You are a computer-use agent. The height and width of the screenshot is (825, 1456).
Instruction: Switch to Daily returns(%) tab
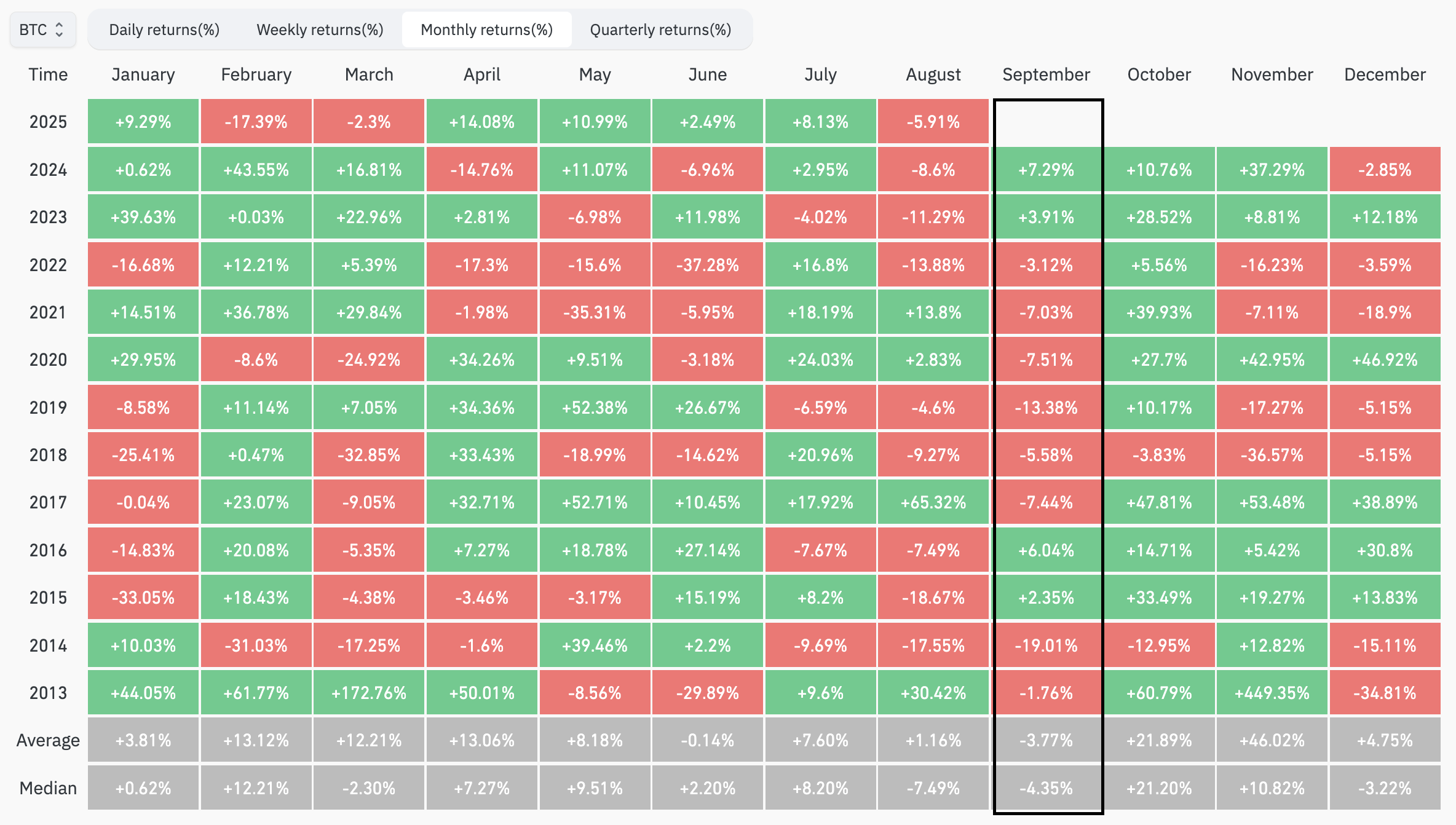[x=164, y=30]
